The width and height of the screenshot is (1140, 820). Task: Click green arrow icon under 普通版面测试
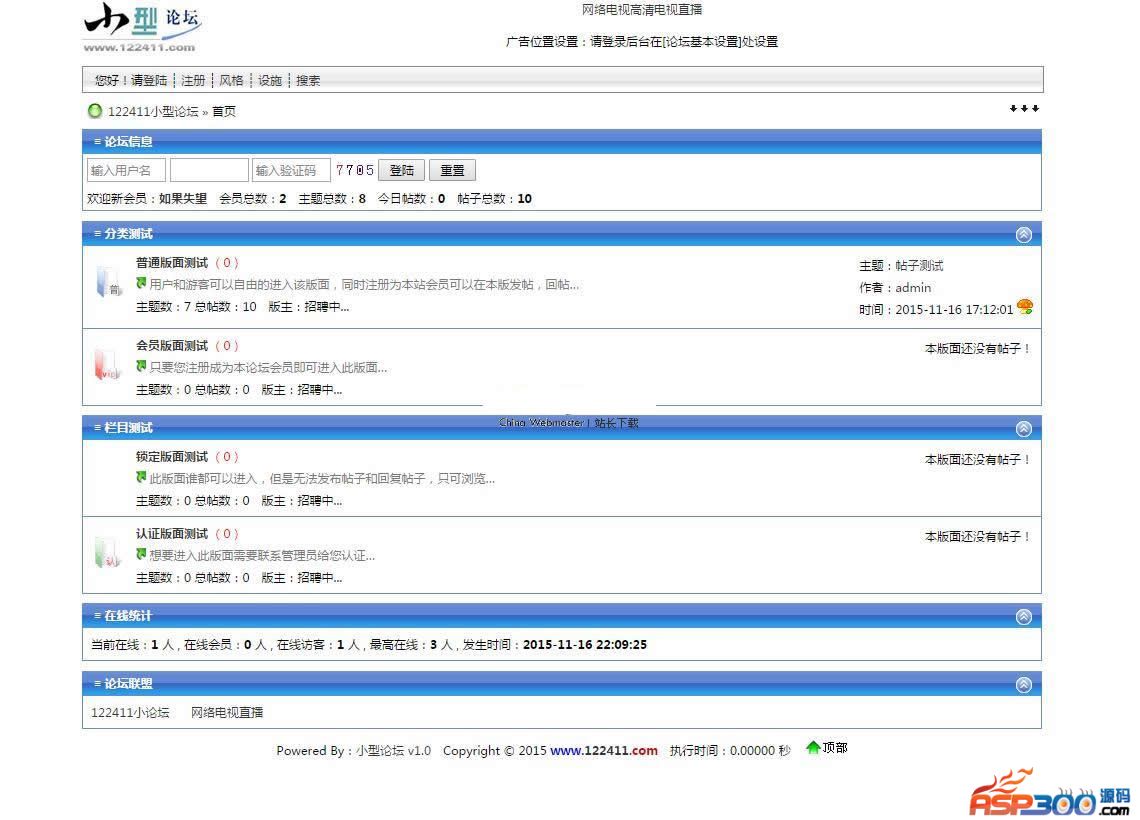(x=141, y=283)
